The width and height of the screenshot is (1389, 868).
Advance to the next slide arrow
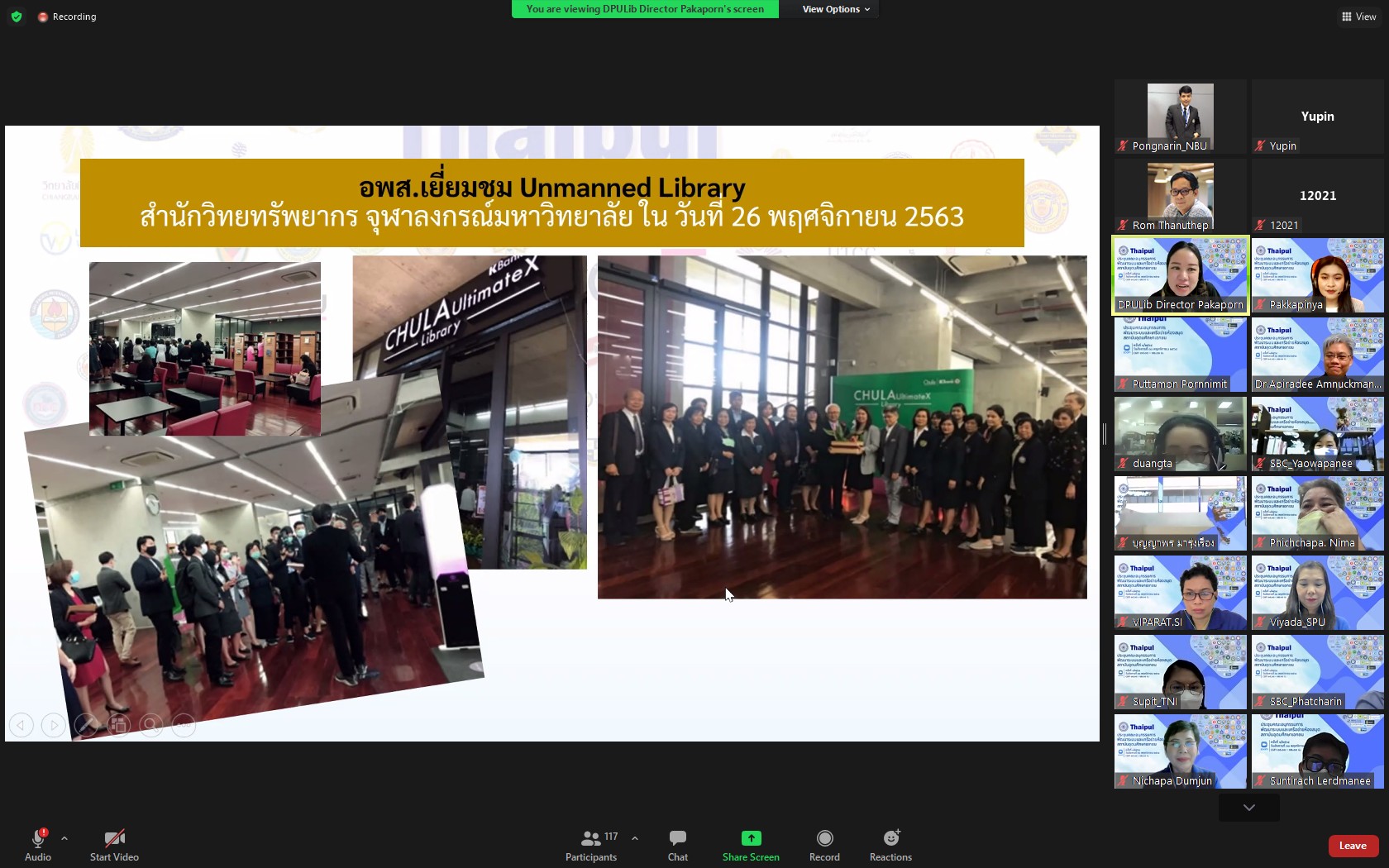54,725
